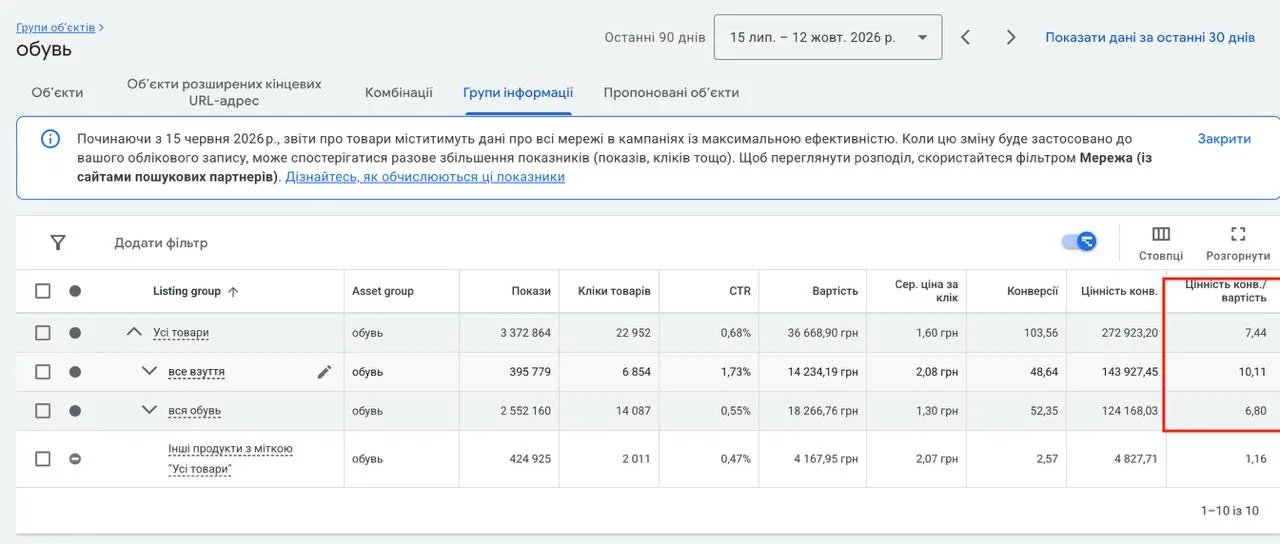Viewport: 1280px width, 544px height.
Task: Toggle the blue table view switch
Action: 1079,241
